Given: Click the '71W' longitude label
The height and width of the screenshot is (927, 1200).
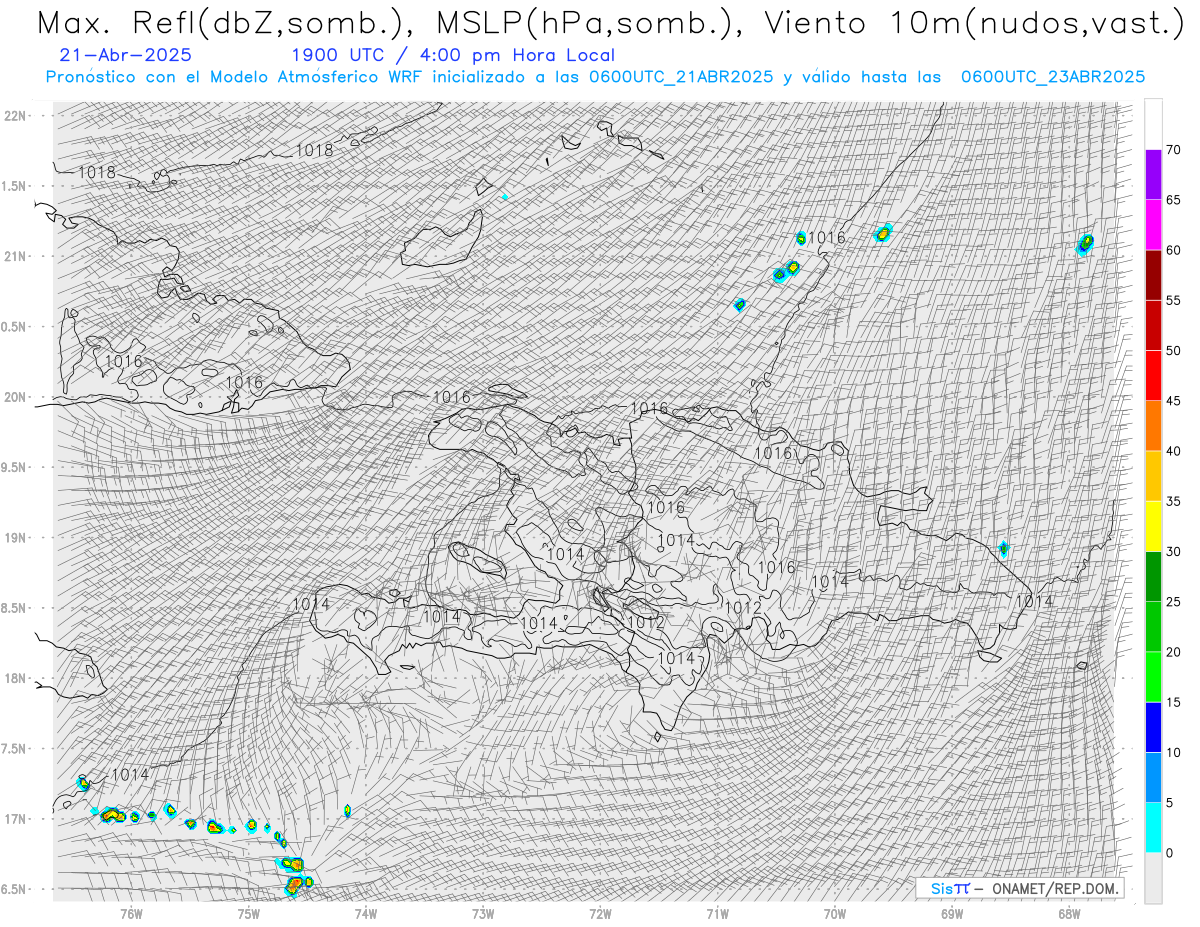Looking at the screenshot, I should 717,913.
